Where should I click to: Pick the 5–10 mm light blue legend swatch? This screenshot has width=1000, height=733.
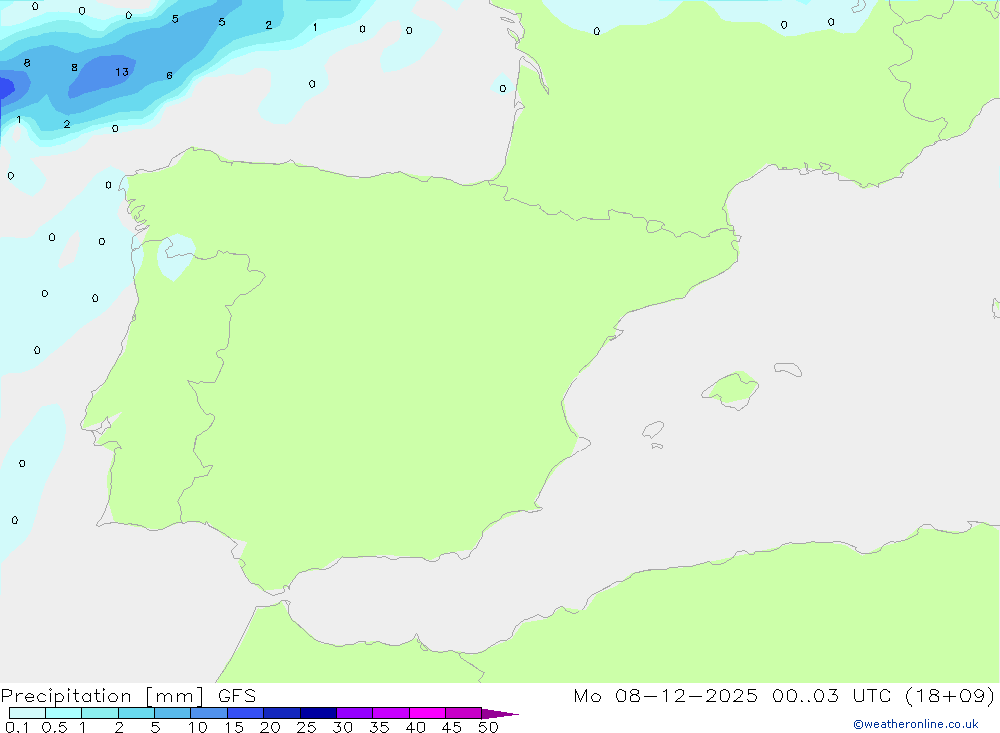pos(172,713)
